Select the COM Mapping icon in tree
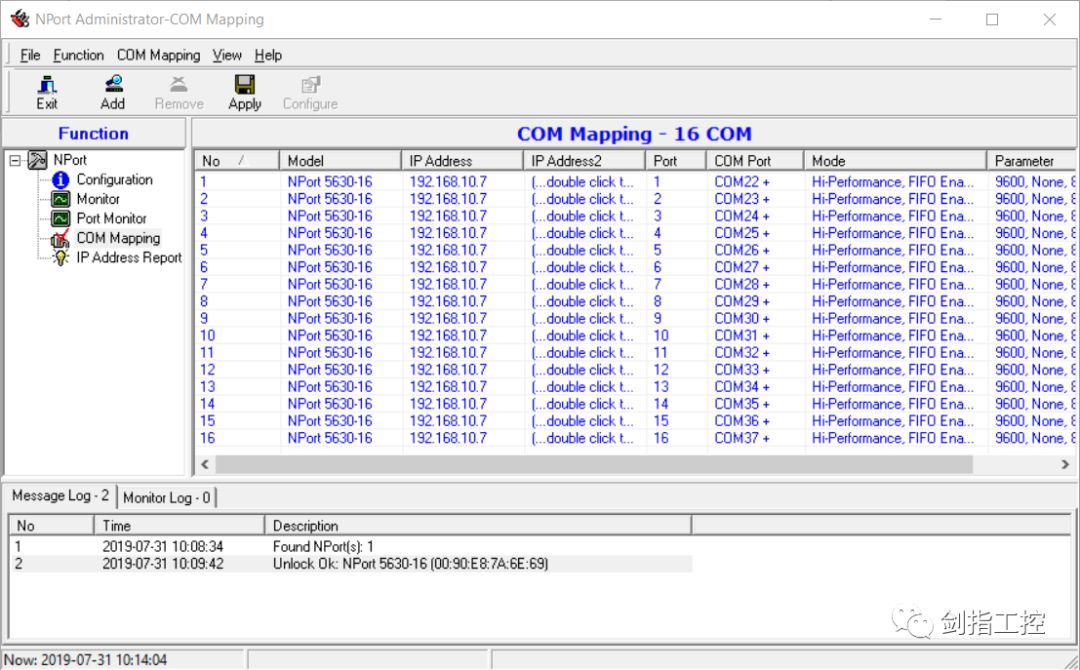This screenshot has height=670, width=1080. (x=61, y=238)
